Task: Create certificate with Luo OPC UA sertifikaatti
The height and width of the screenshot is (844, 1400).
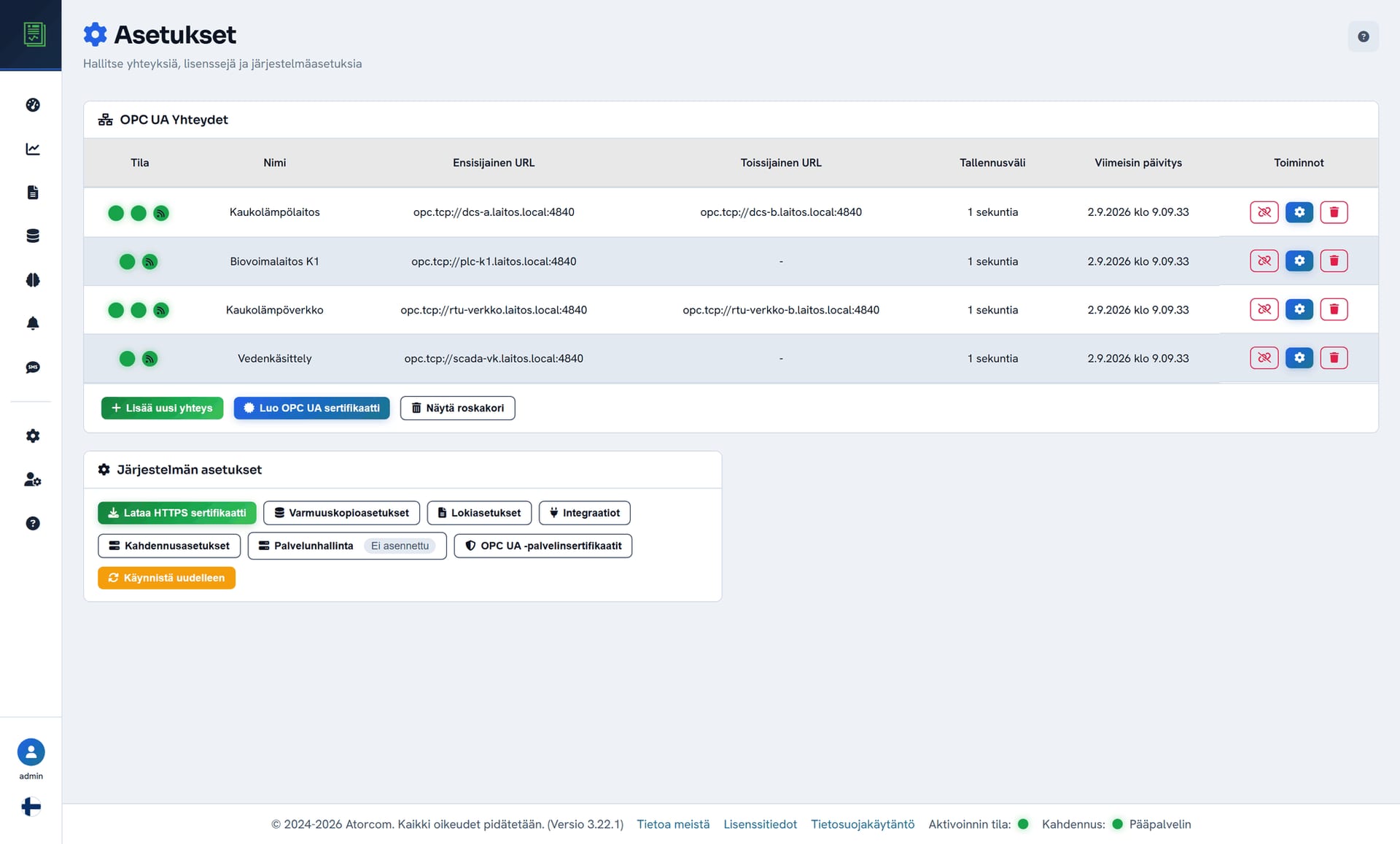Action: 312,409
